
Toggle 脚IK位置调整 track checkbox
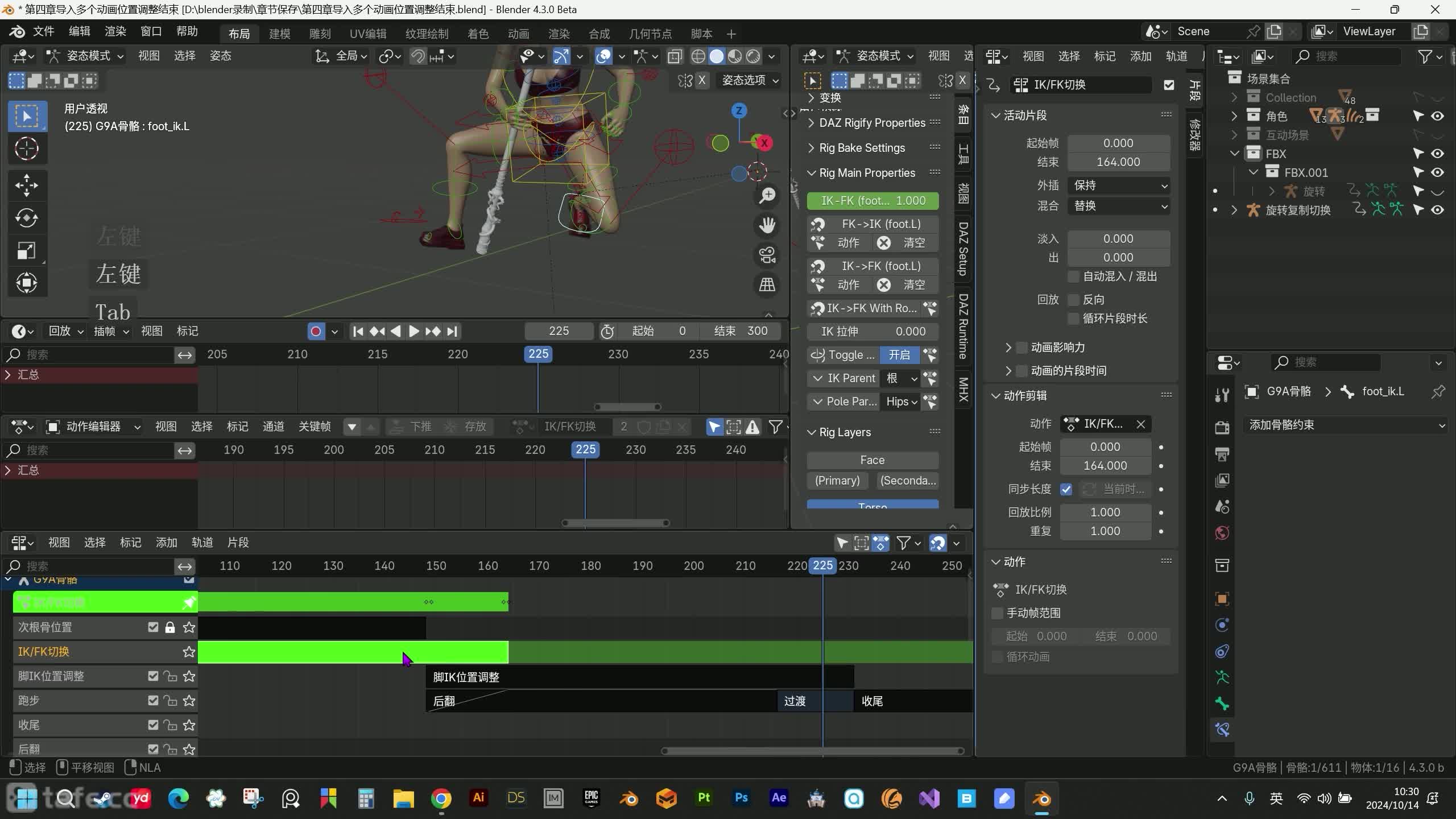(153, 676)
